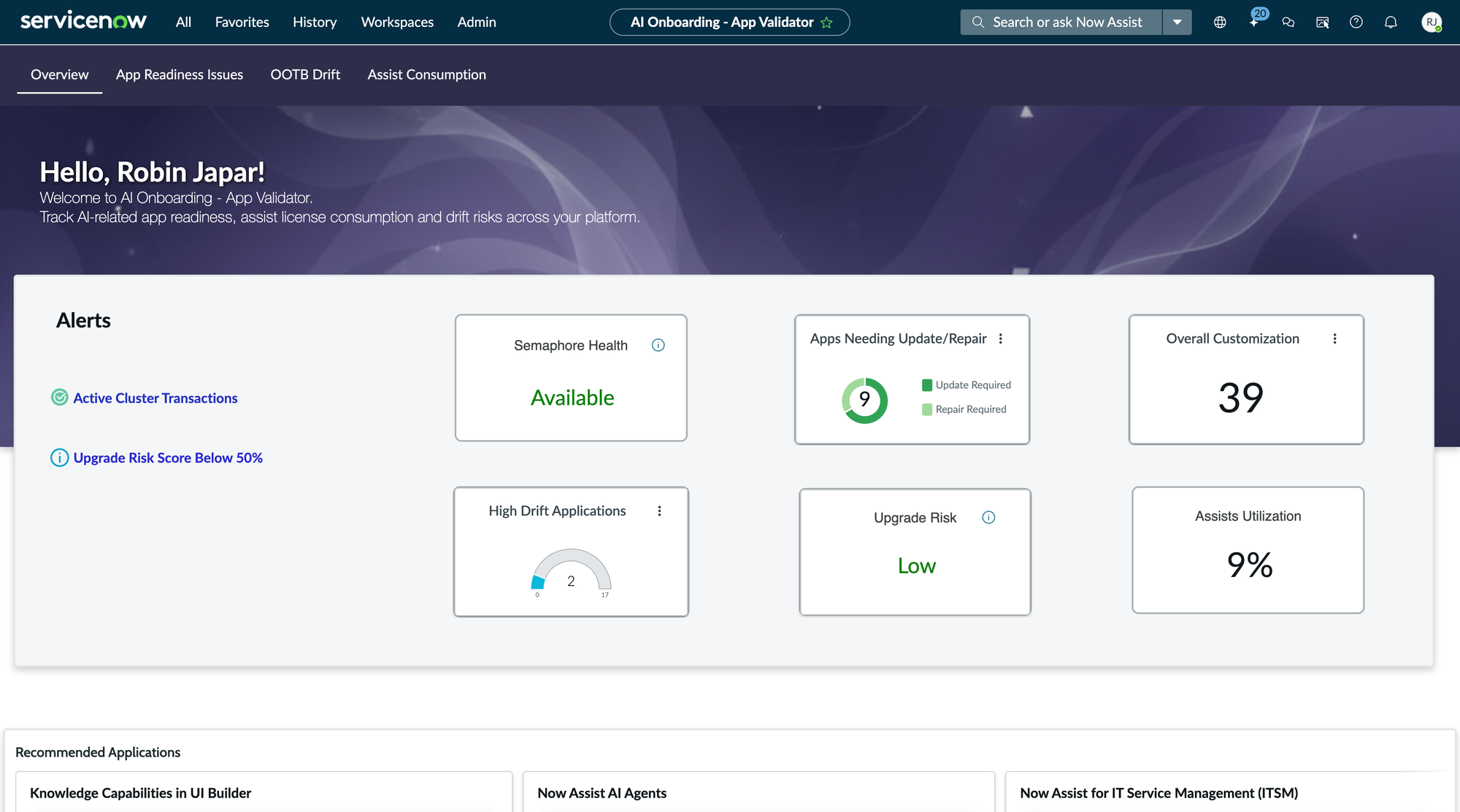Select the Overview tab
This screenshot has height=812, width=1460.
point(59,74)
